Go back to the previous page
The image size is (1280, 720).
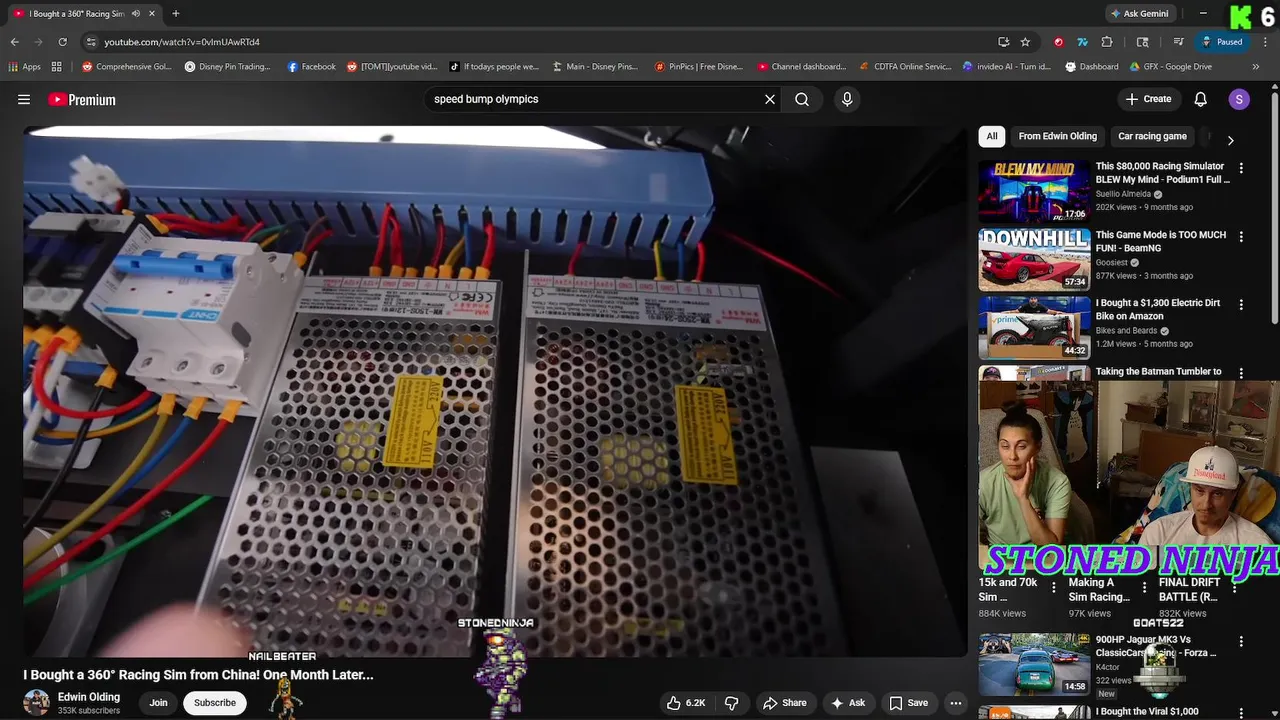[x=14, y=42]
